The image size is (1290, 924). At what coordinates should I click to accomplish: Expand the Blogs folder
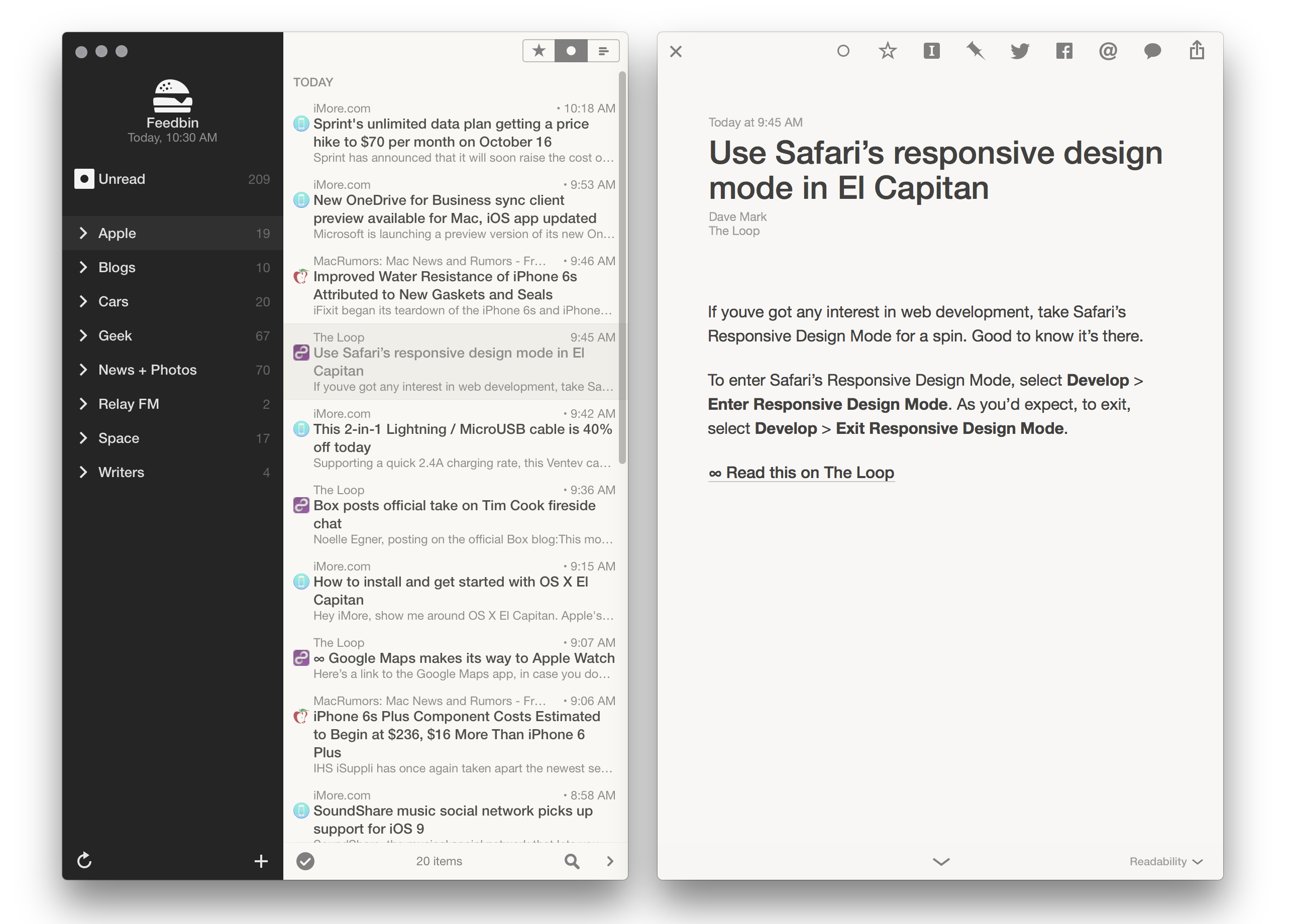[x=83, y=267]
